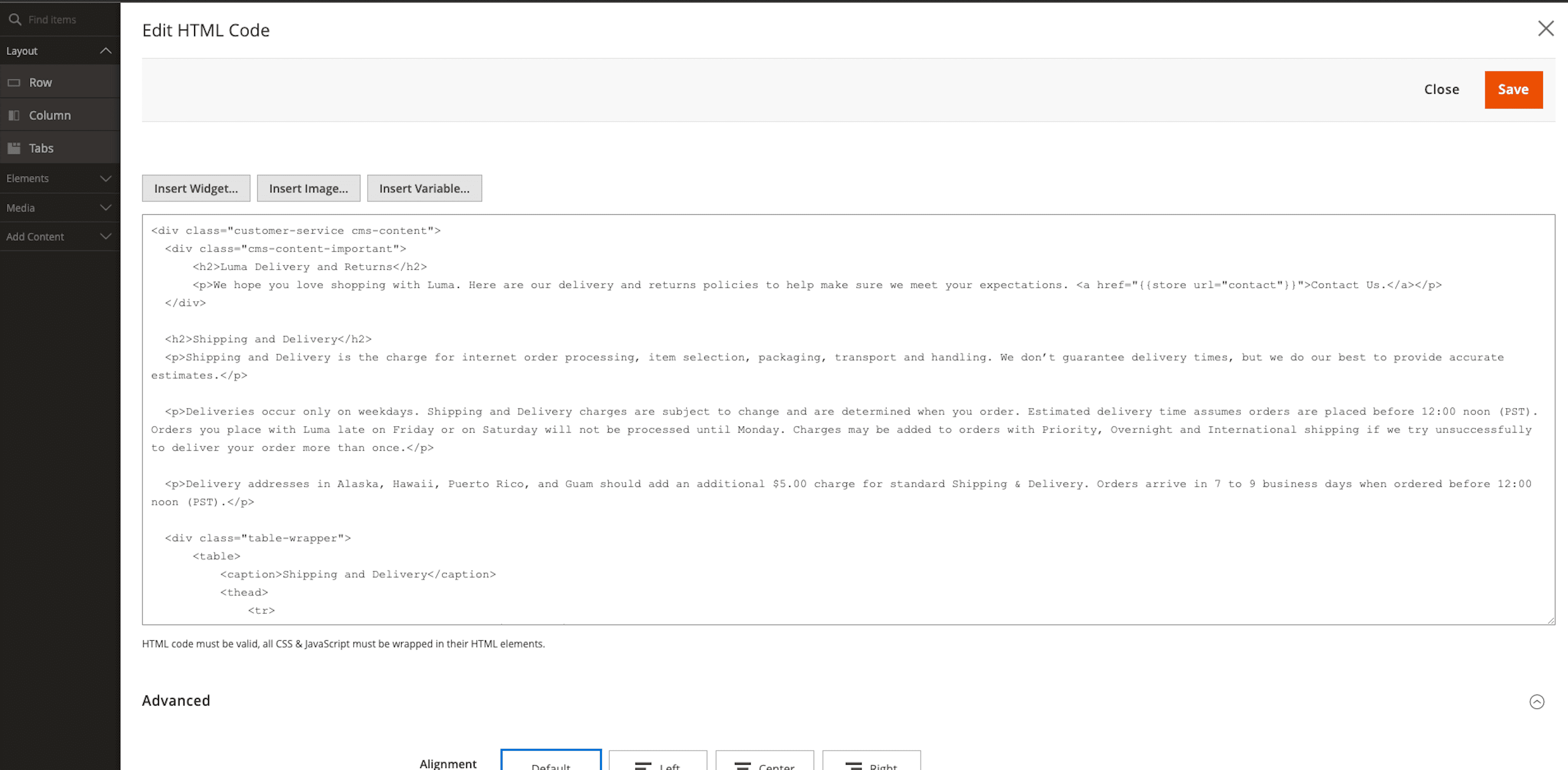
Task: Click the search magnifier icon
Action: 14,20
